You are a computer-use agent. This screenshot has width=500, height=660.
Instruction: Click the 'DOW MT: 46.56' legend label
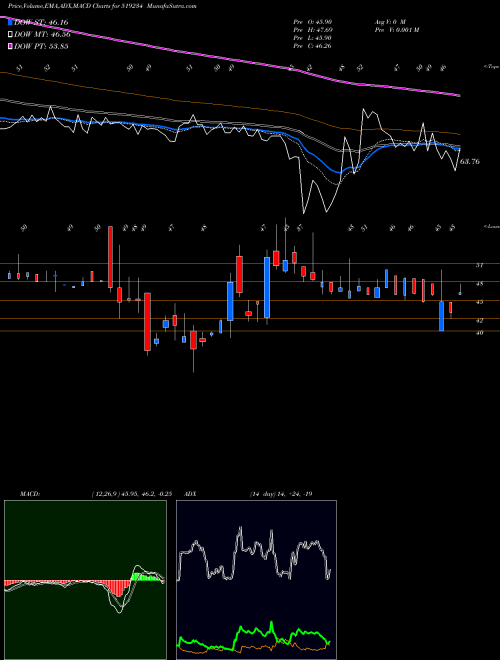point(42,35)
